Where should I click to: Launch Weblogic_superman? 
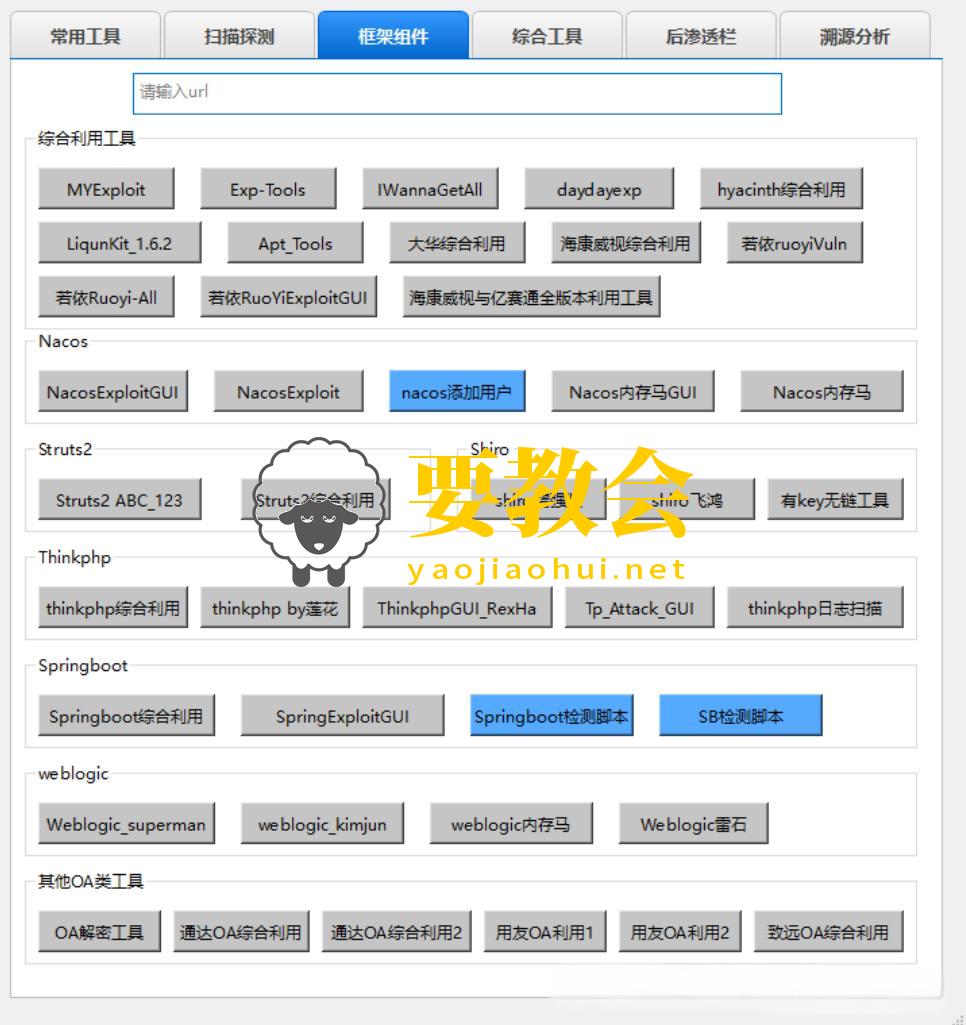[x=126, y=824]
